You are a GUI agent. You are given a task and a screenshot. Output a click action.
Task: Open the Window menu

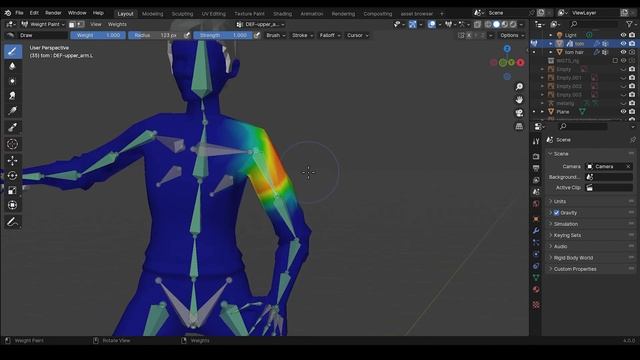[77, 13]
